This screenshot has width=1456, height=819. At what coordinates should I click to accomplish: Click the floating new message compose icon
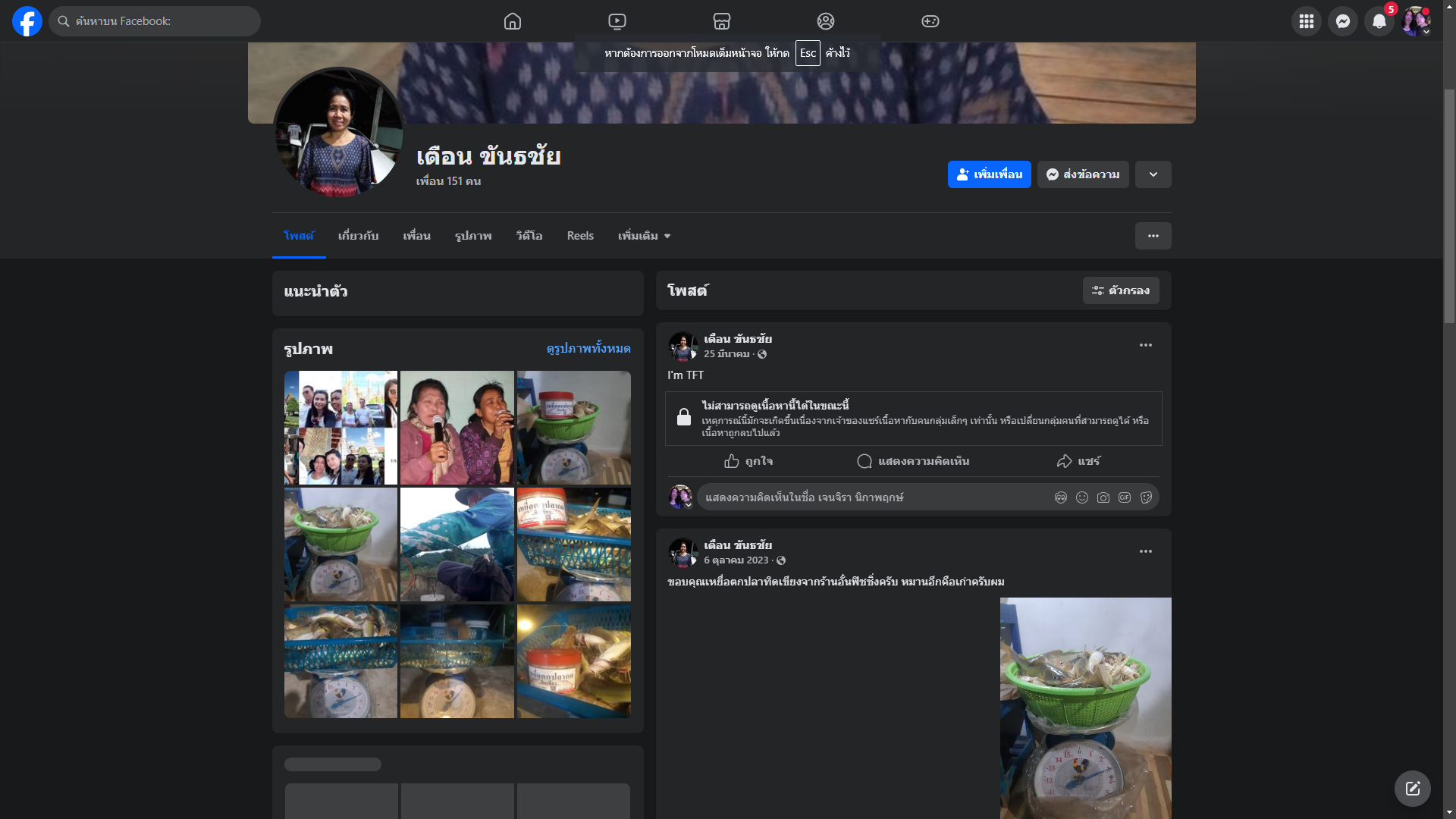pos(1412,789)
